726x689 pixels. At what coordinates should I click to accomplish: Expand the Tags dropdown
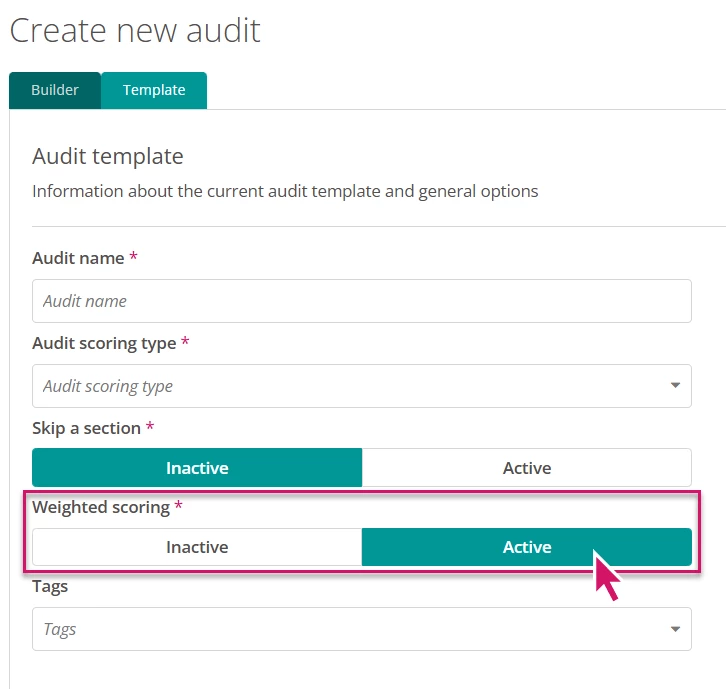coord(362,629)
